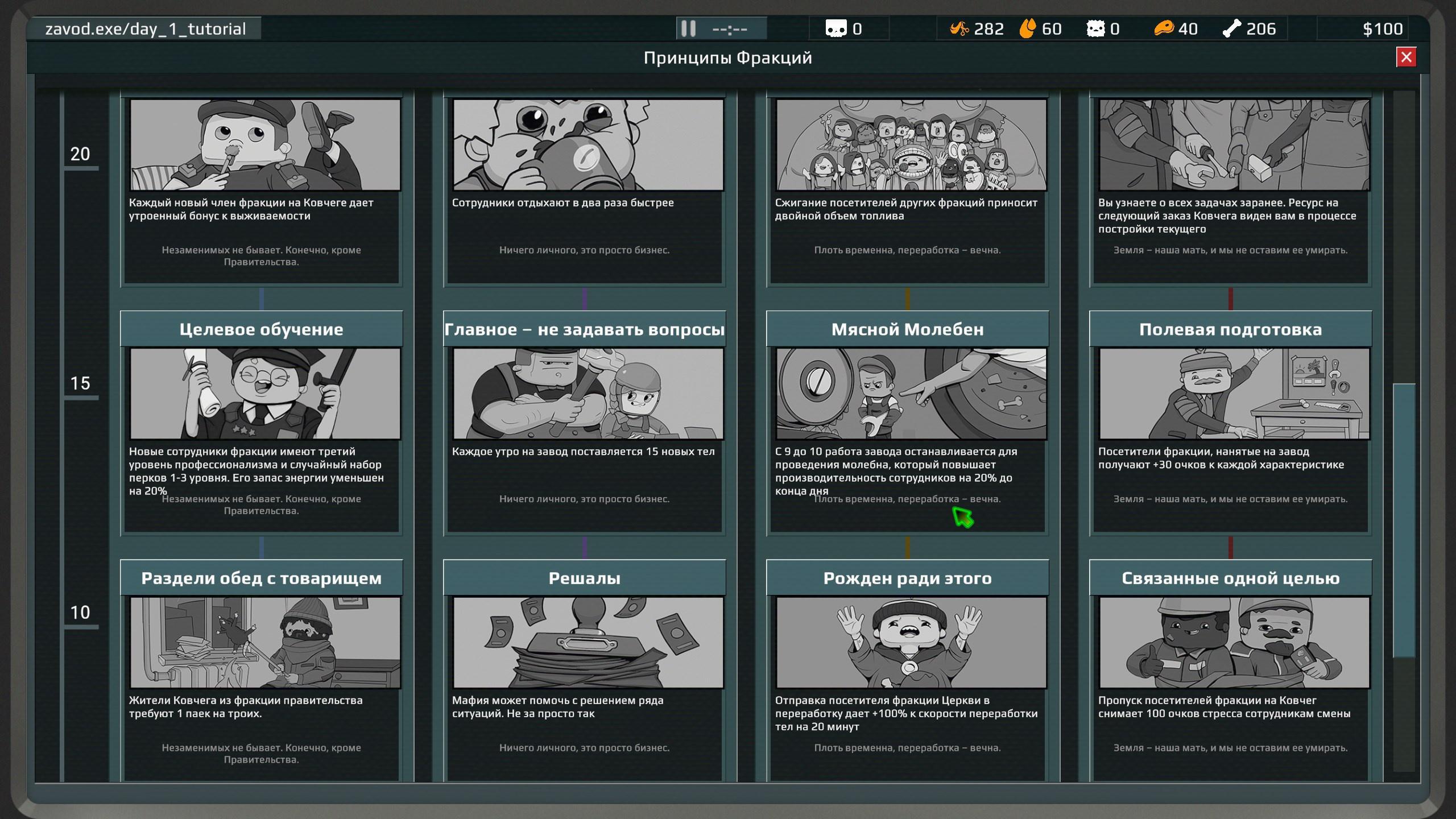Click the $100 money counter
Screen dimensions: 1456x819
pos(1383,28)
